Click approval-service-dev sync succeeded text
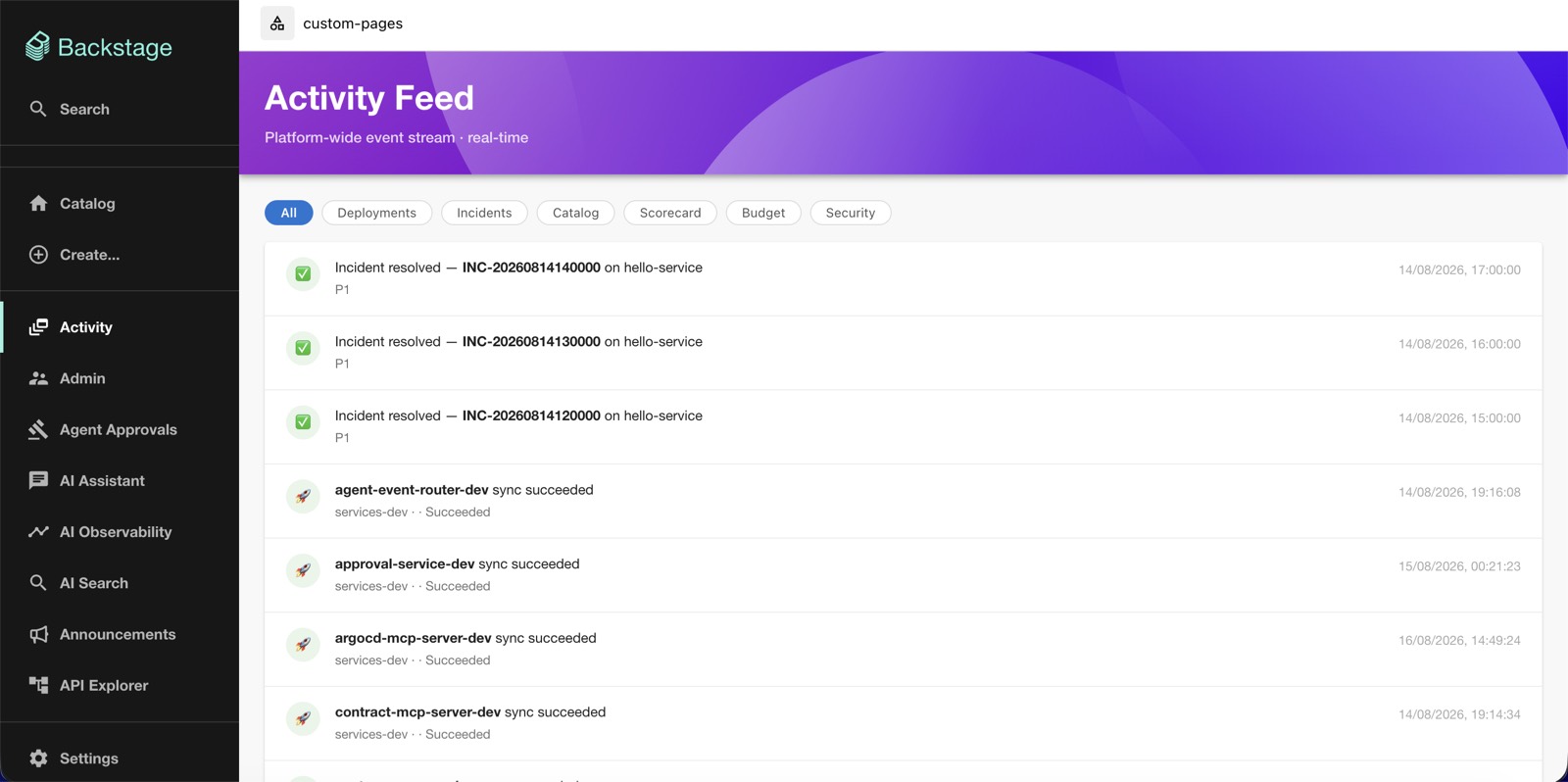 [458, 563]
